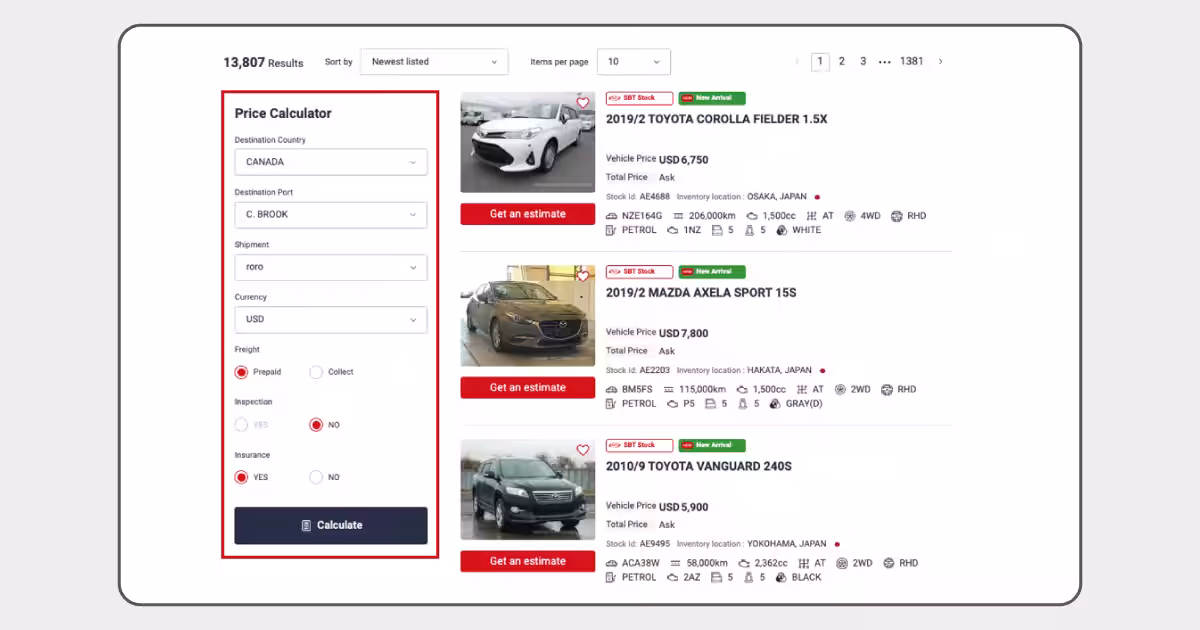Click inventory location HAKATA, JAPAN
Screen dimensions: 1200x630
coord(780,371)
